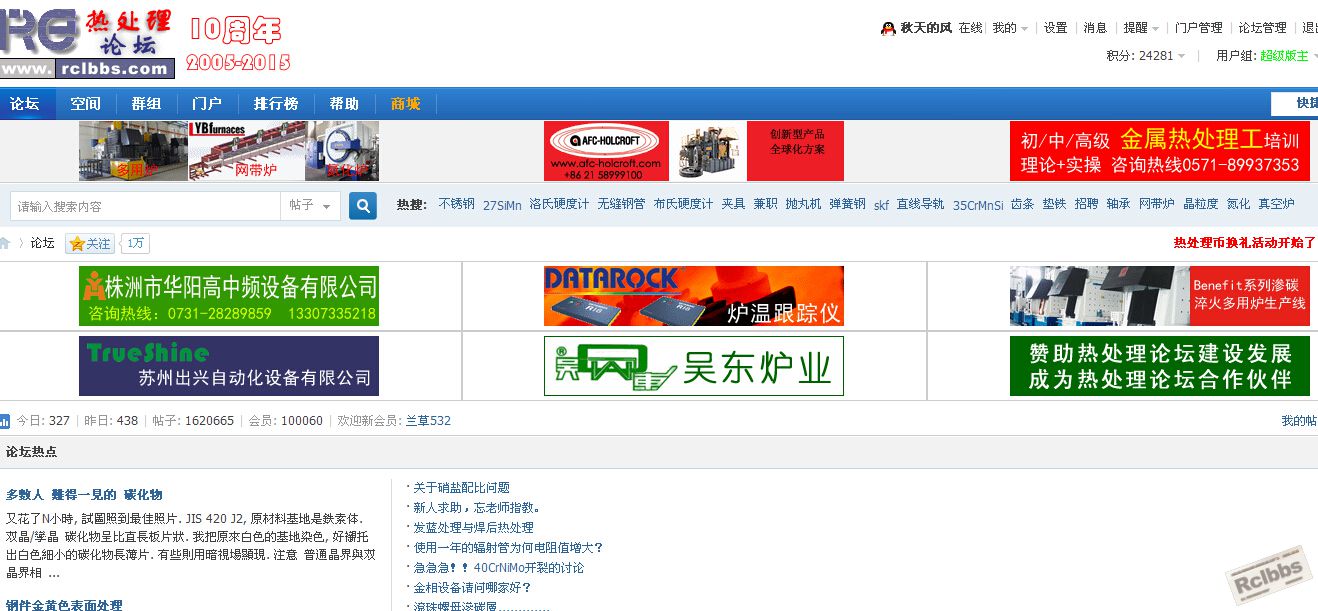
Task: Open the 金属热处理工培训 banner ad
Action: pyautogui.click(x=1160, y=151)
